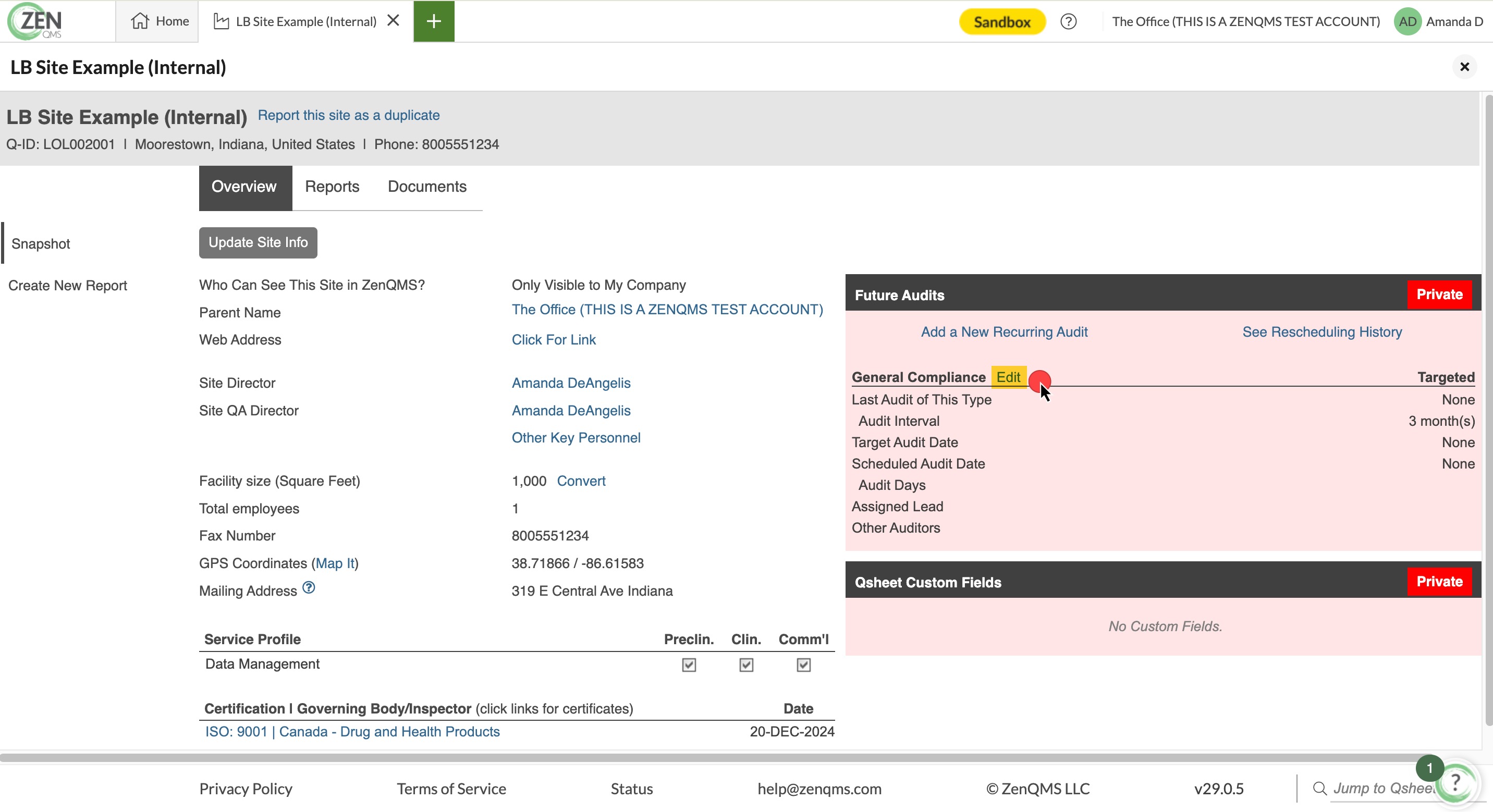Click the AD user avatar
This screenshot has width=1493, height=812.
pos(1407,21)
